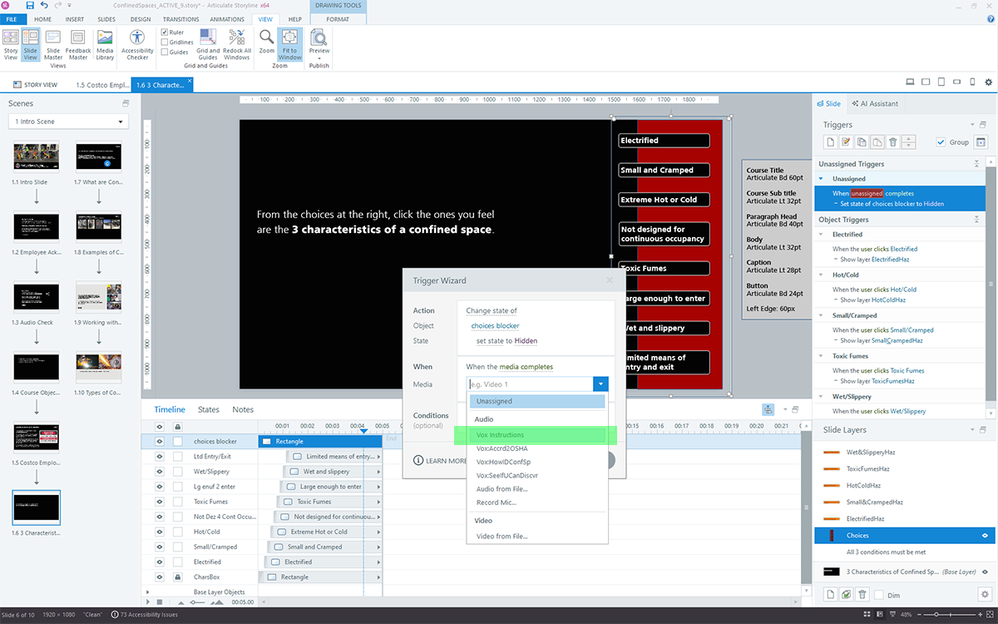Open the Transitions ribbon tab
The image size is (998, 624).
[x=180, y=19]
